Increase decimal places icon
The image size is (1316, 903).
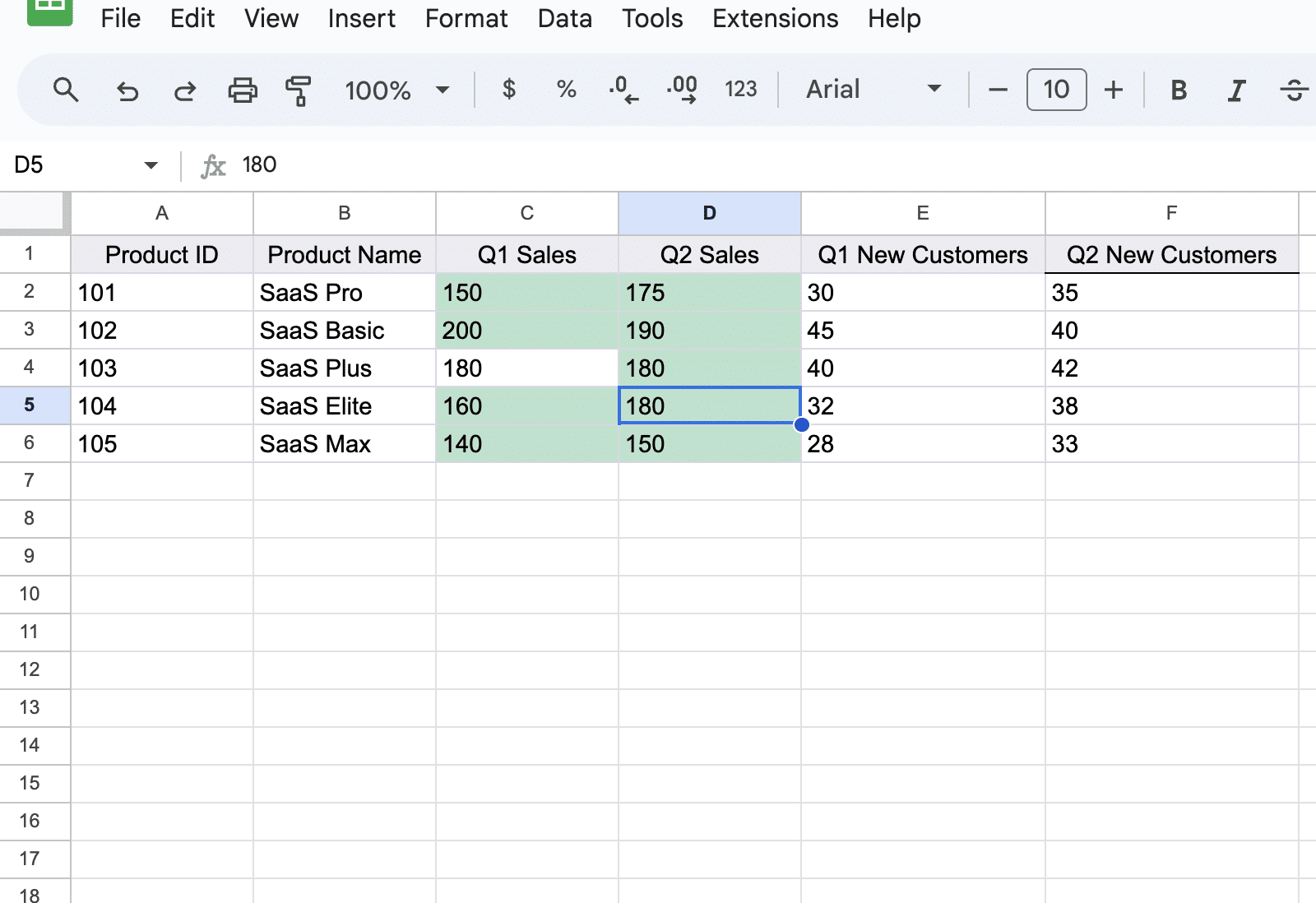683,89
